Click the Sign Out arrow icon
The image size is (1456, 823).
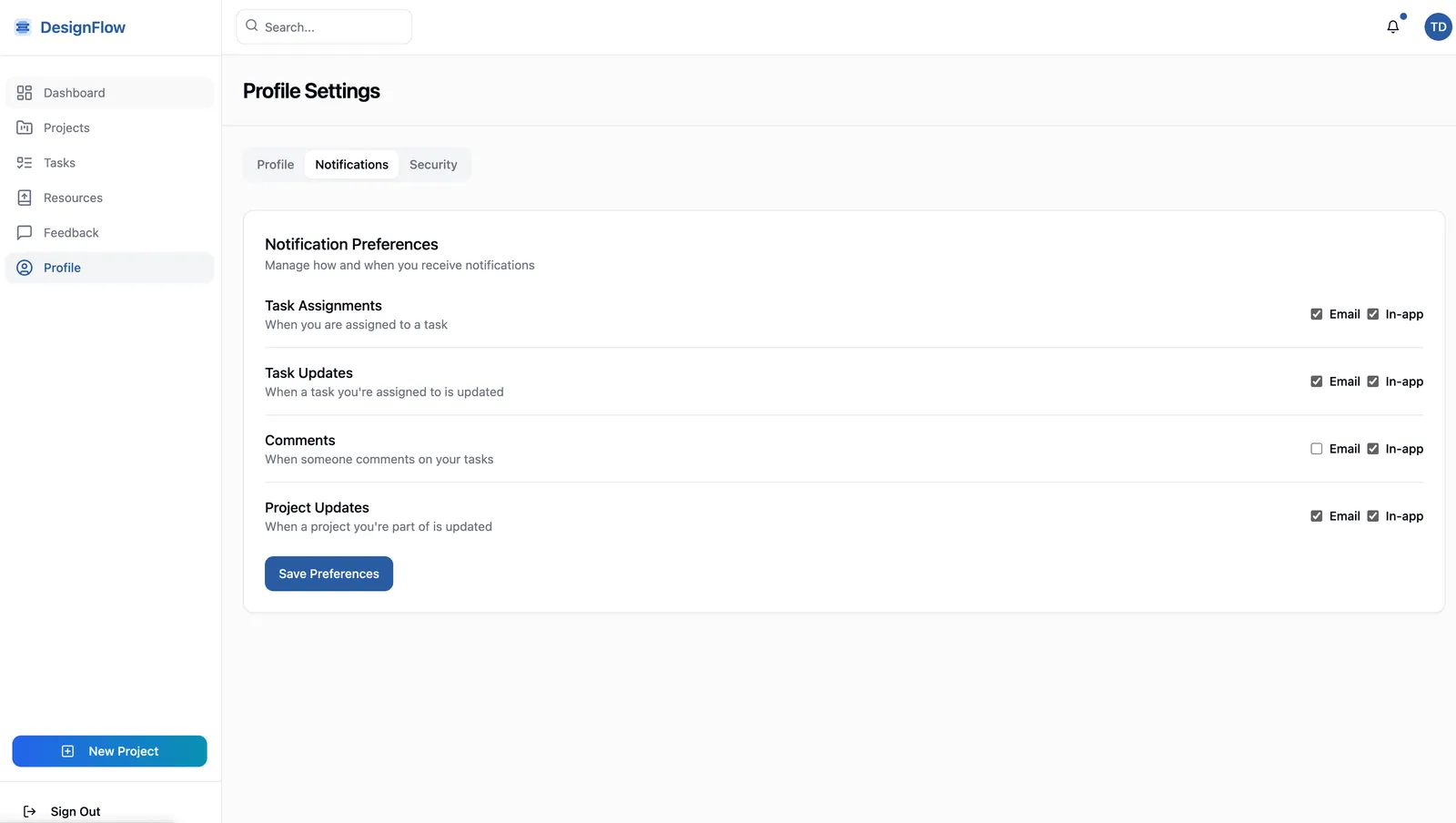pos(30,811)
